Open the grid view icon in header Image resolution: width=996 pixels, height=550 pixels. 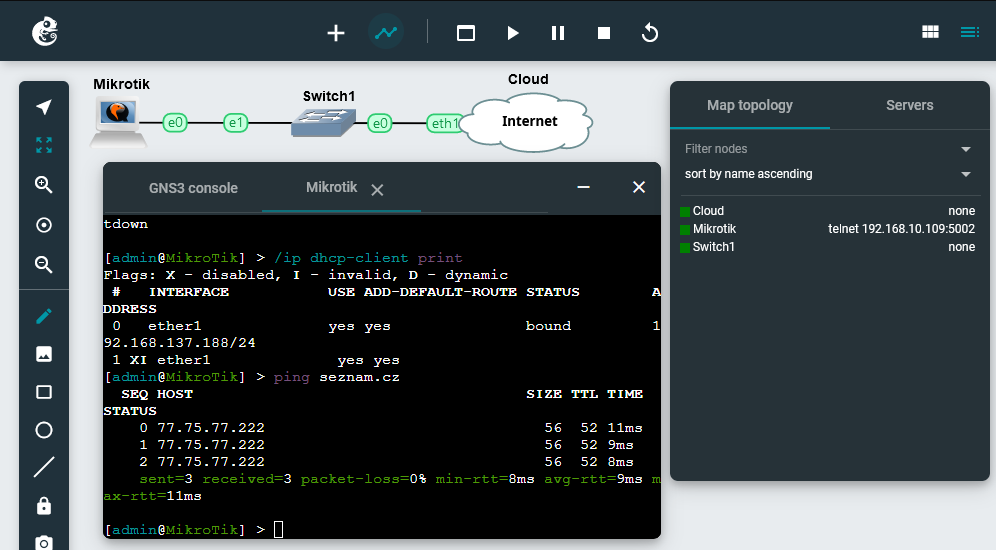pos(930,32)
